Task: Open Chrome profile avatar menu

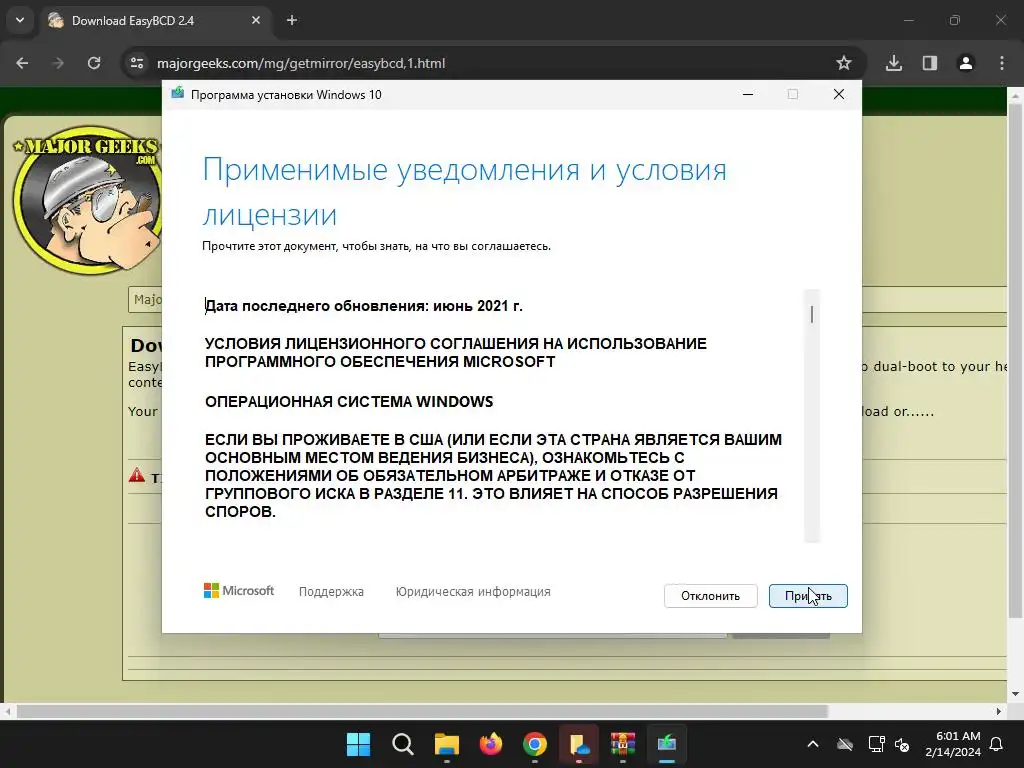Action: click(966, 63)
